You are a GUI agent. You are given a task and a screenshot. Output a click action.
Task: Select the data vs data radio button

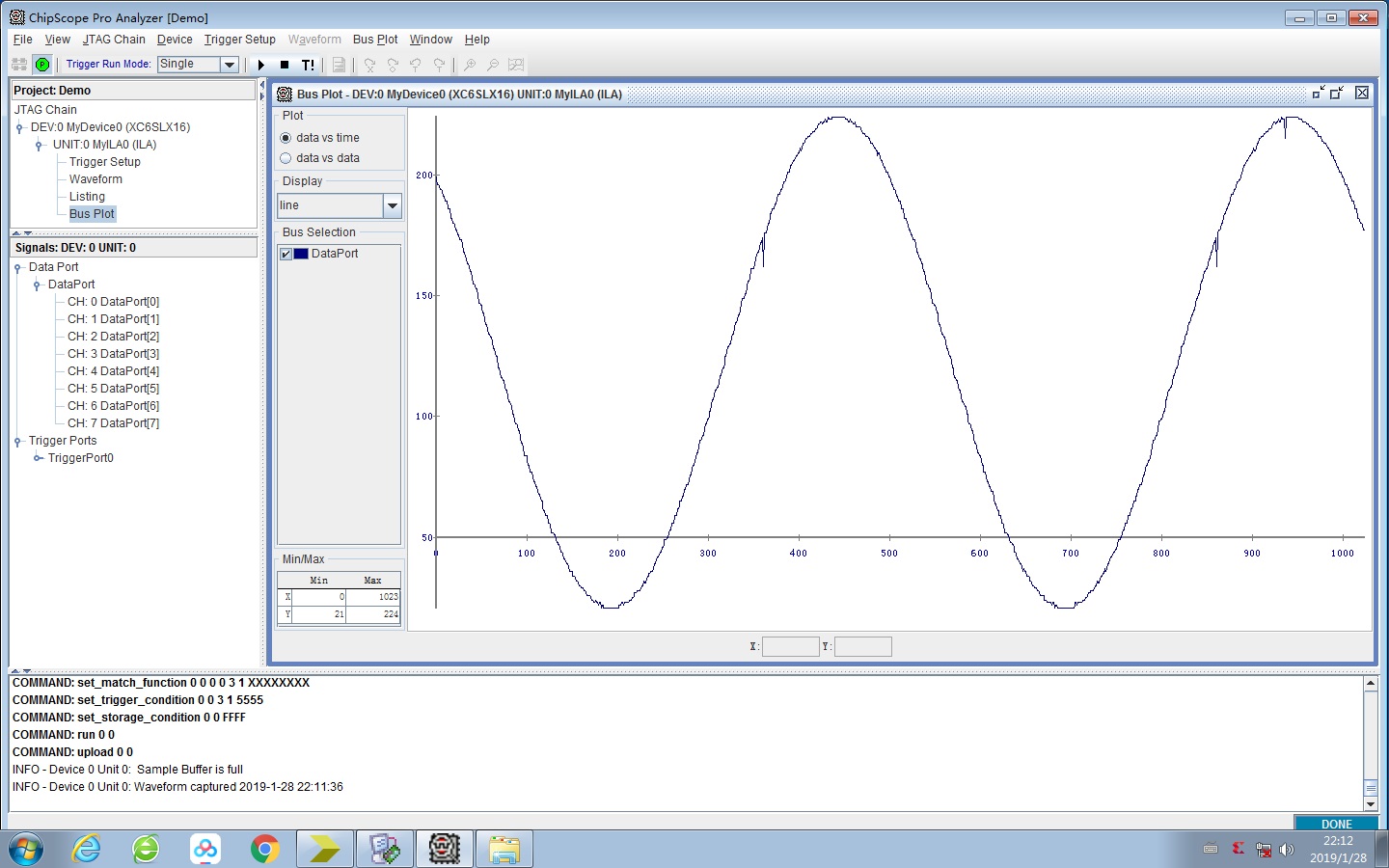pyautogui.click(x=286, y=157)
